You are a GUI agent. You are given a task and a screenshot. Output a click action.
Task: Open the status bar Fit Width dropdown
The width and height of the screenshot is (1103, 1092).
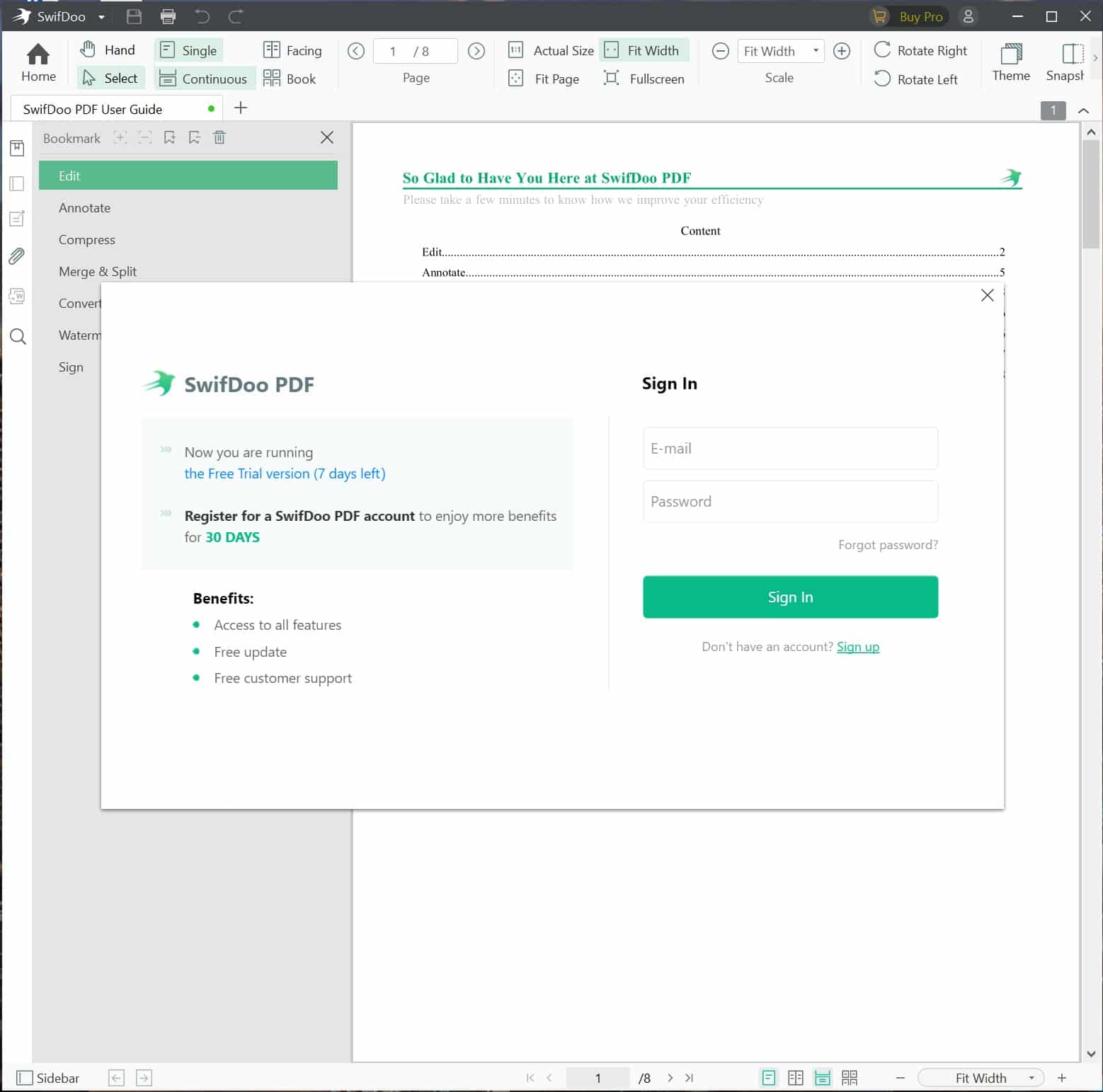click(1031, 1078)
